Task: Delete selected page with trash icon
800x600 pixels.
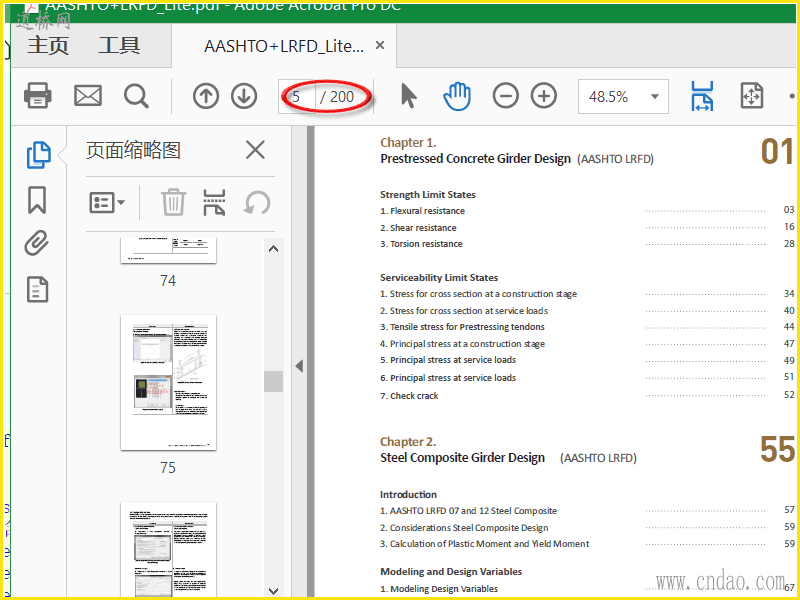Action: click(173, 203)
